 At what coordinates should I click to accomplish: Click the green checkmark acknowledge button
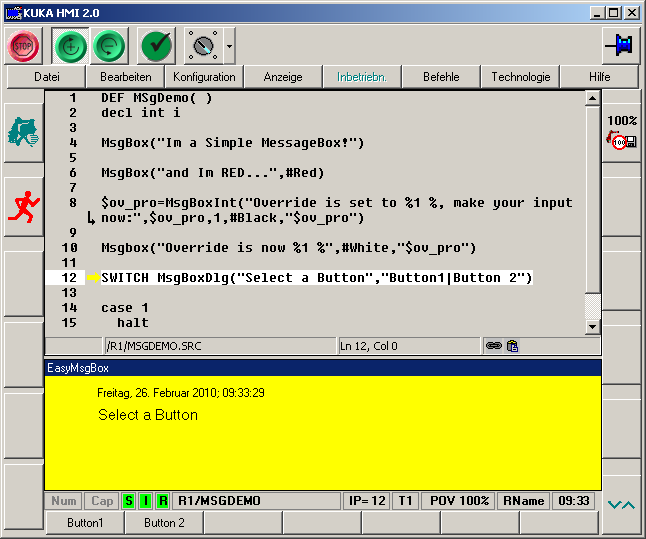157,45
